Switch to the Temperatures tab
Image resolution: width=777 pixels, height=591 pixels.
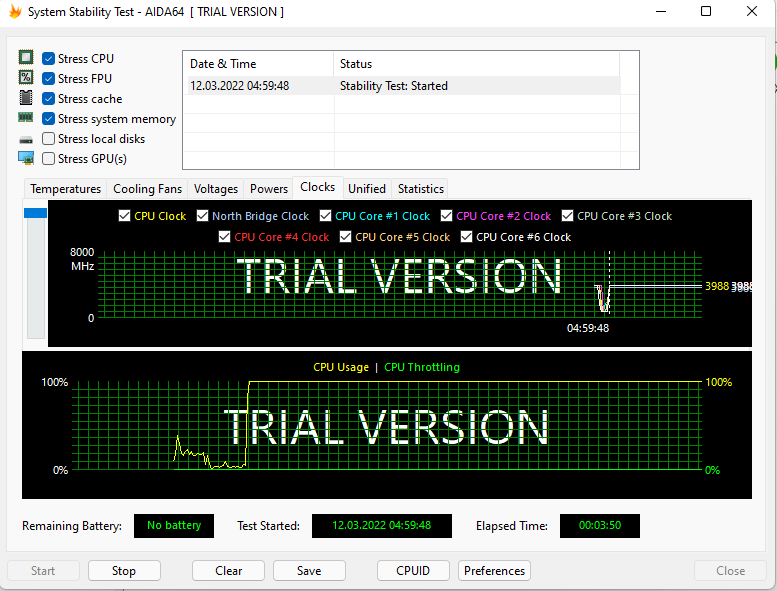65,189
